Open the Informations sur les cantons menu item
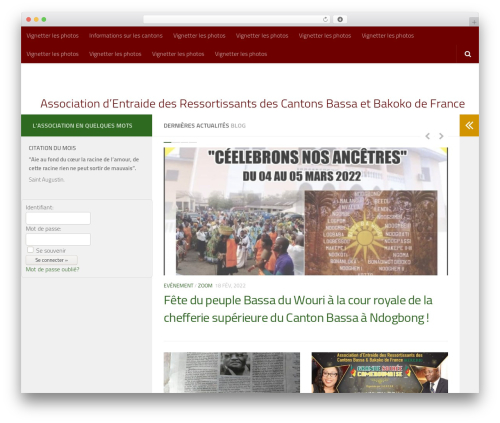 (126, 36)
